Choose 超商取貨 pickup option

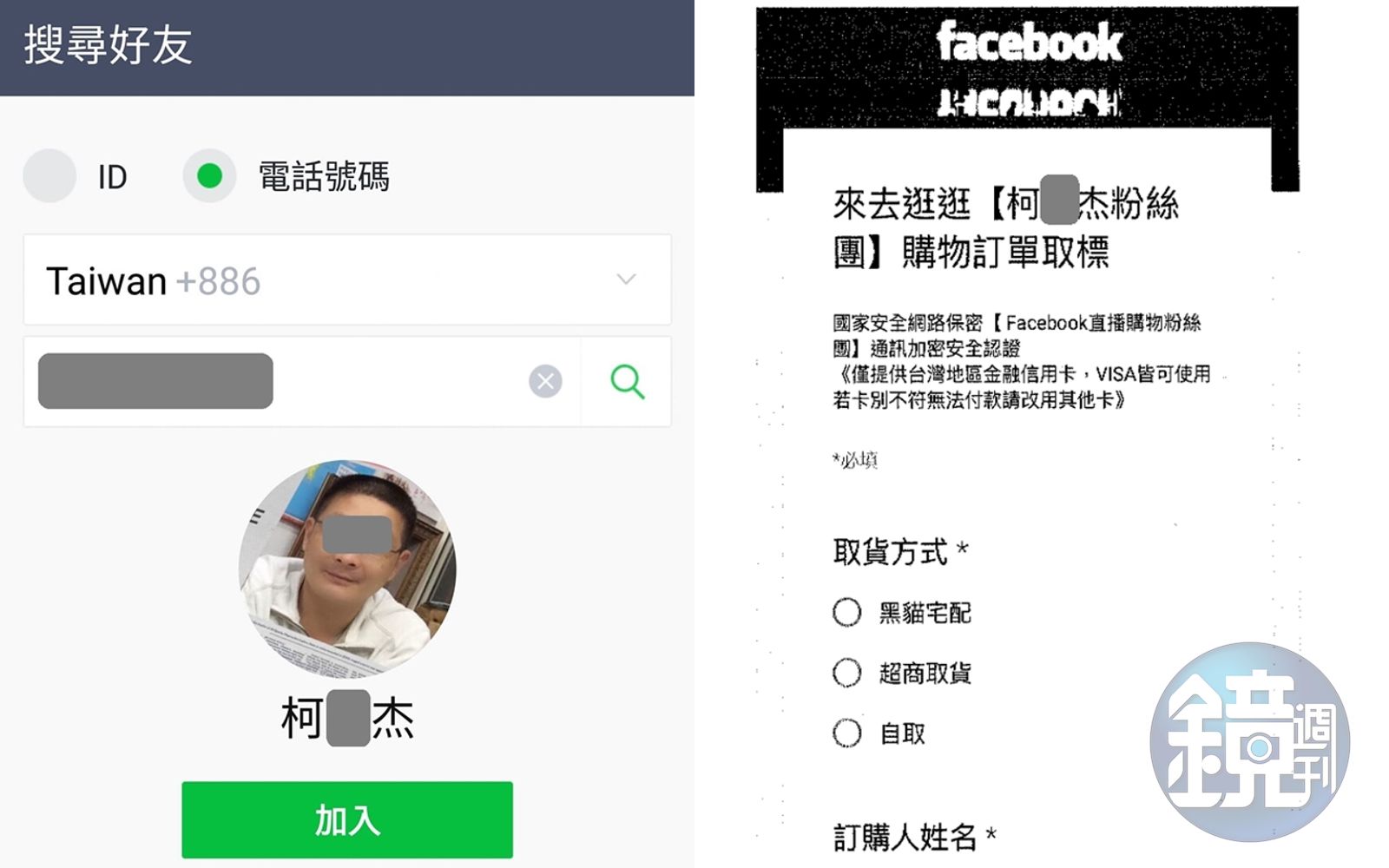(847, 673)
